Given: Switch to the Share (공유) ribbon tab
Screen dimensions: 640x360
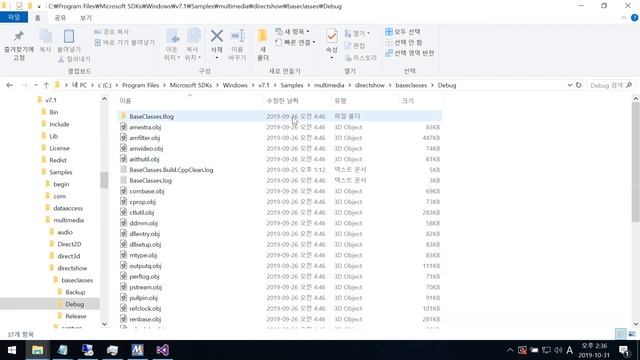Looking at the screenshot, I should (x=60, y=18).
